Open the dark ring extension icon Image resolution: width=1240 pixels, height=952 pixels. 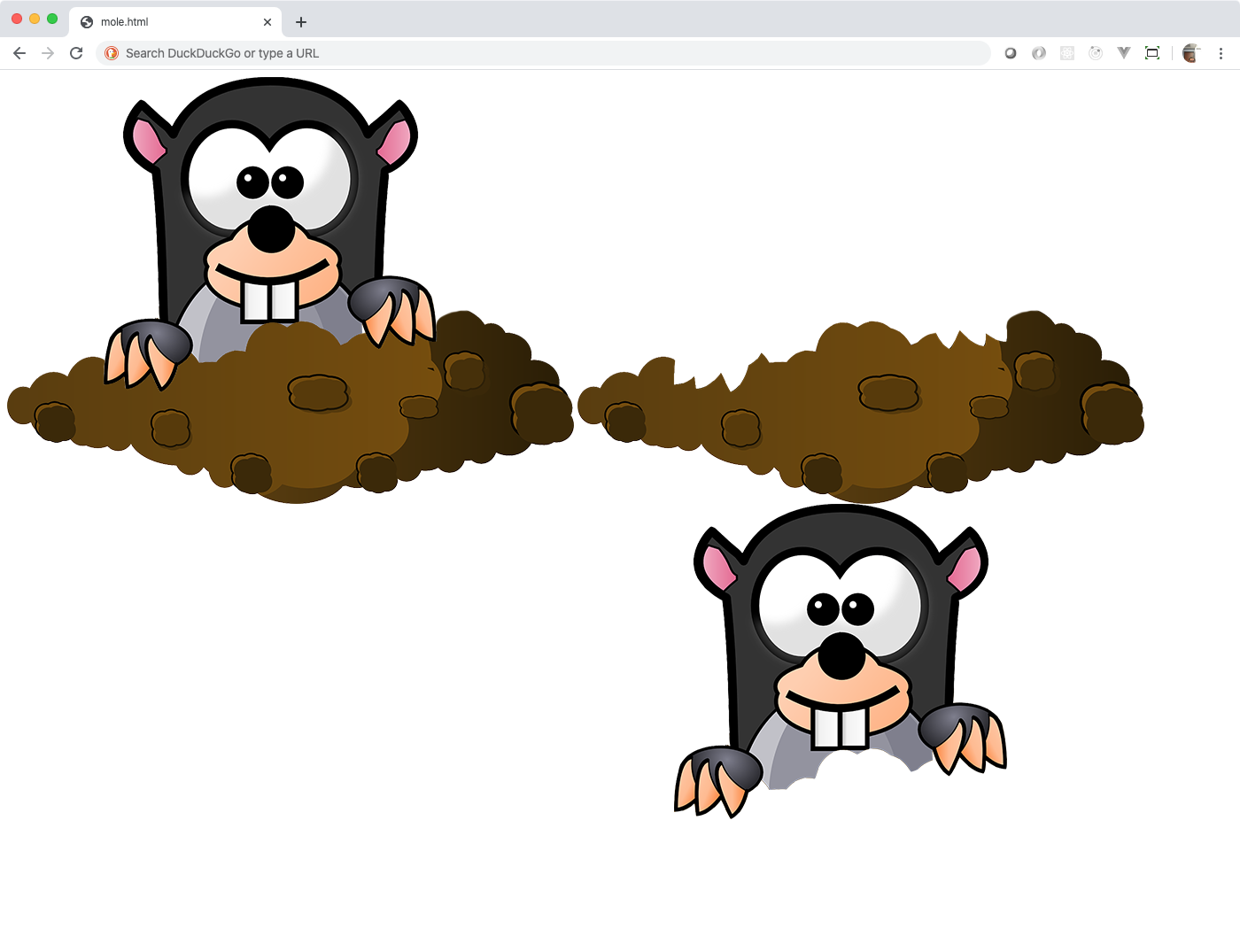click(x=1011, y=53)
